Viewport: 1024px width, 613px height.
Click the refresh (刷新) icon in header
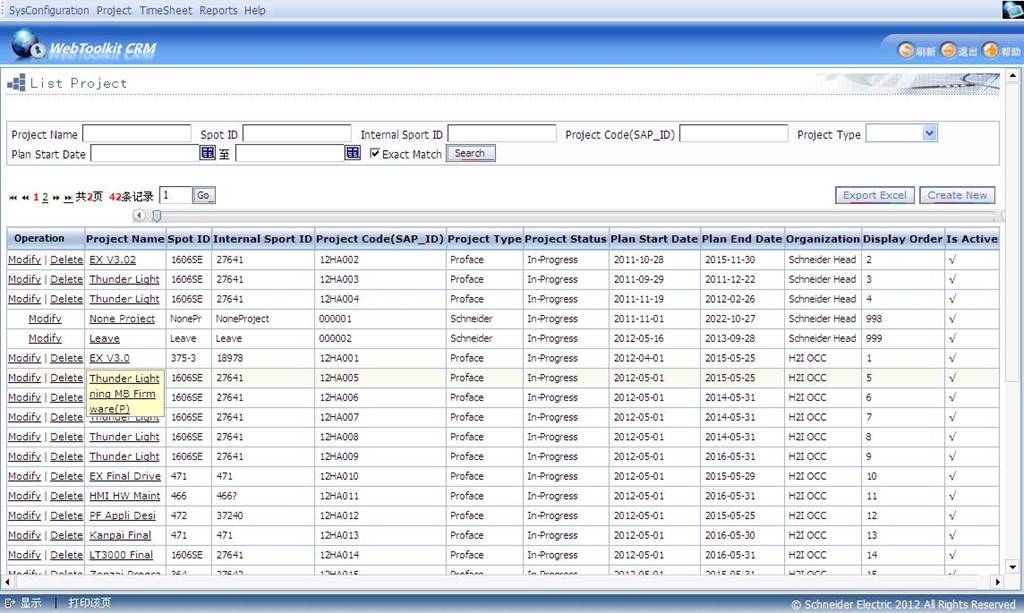click(906, 50)
